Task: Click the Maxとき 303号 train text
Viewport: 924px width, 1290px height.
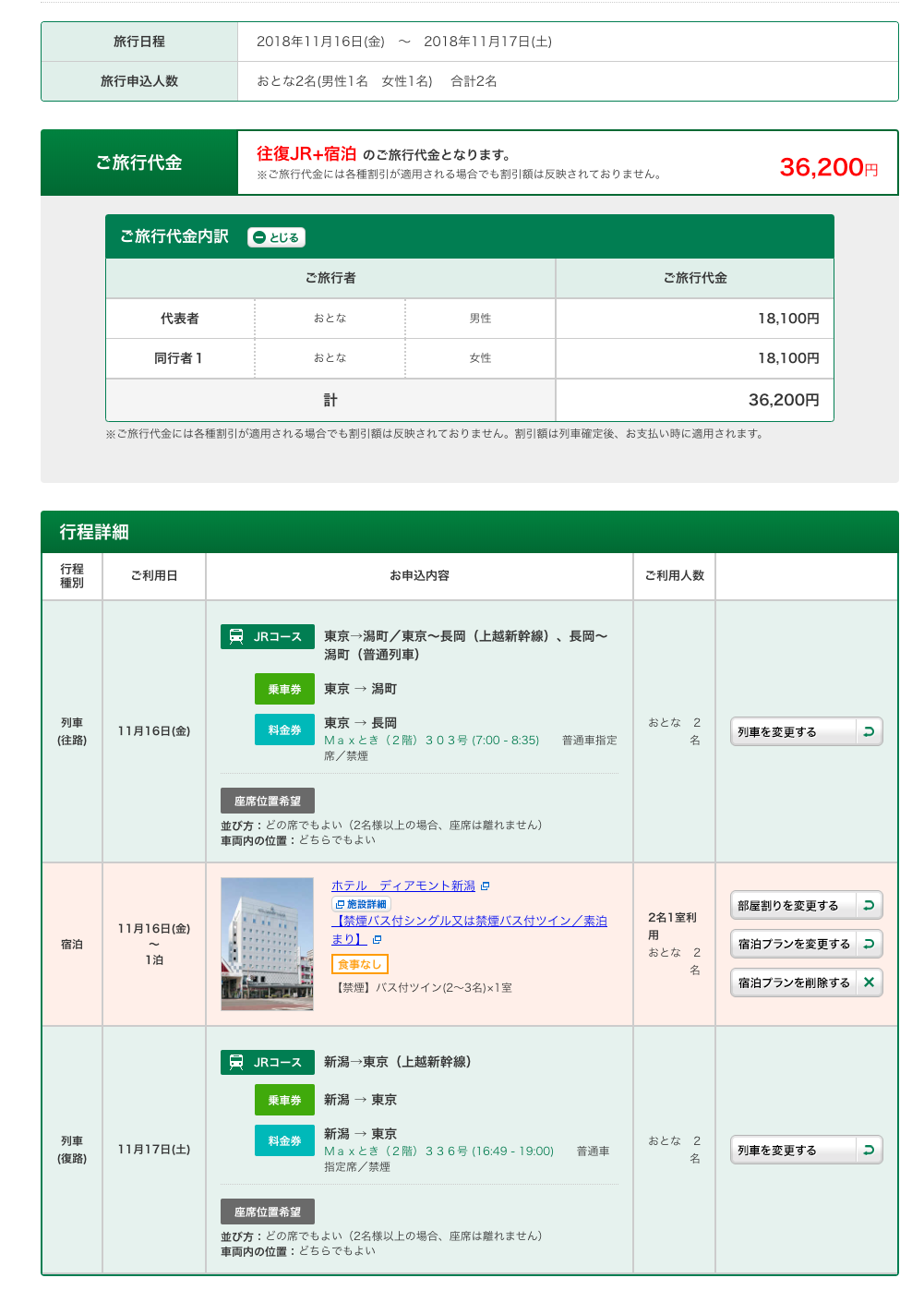Action: click(432, 740)
